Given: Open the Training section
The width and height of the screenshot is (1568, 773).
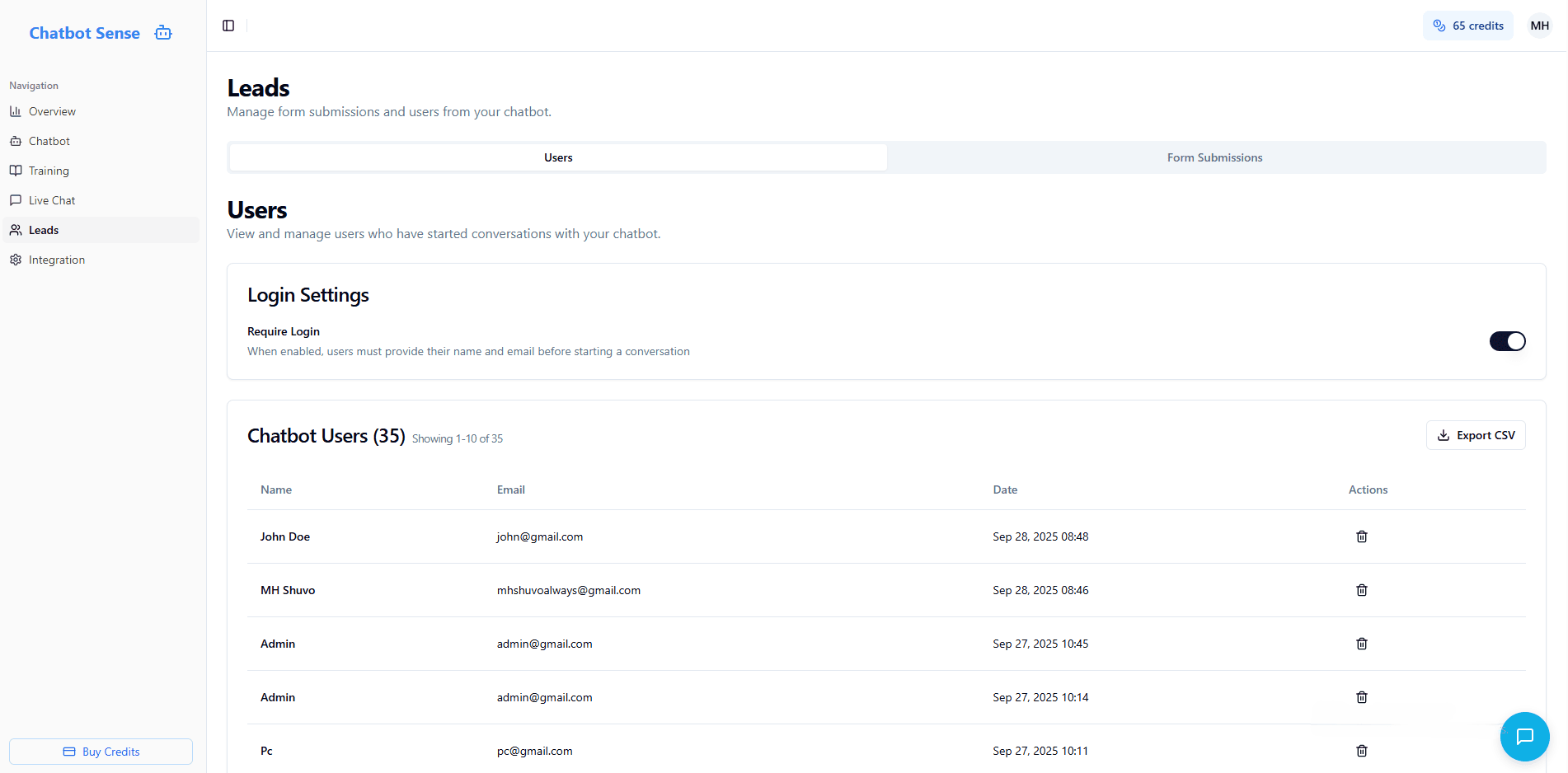Looking at the screenshot, I should pyautogui.click(x=49, y=171).
